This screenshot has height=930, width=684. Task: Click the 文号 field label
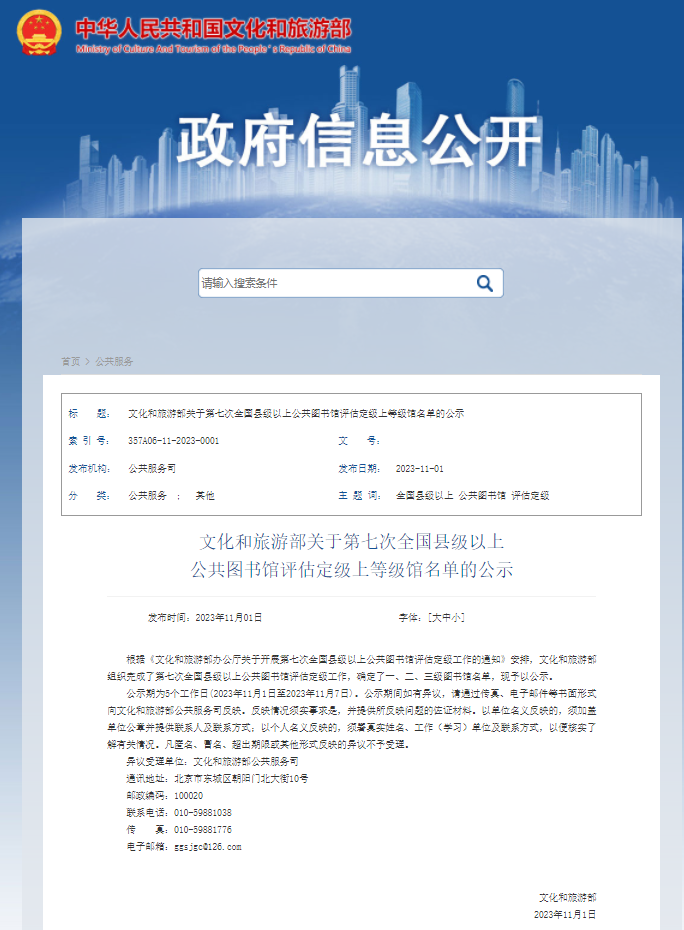[x=359, y=441]
